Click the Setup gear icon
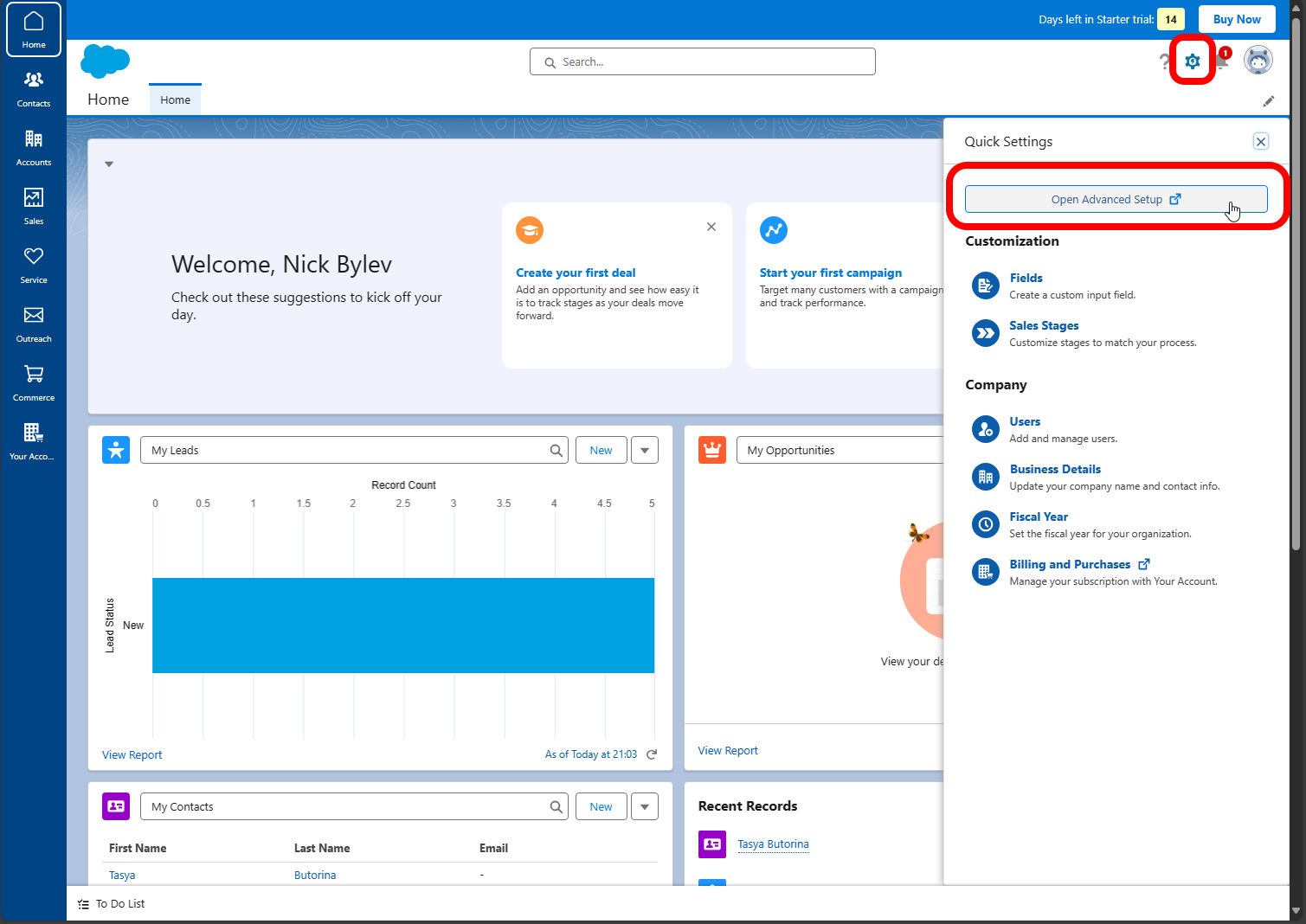Screen dimensions: 1306x924 pyautogui.click(x=1193, y=61)
